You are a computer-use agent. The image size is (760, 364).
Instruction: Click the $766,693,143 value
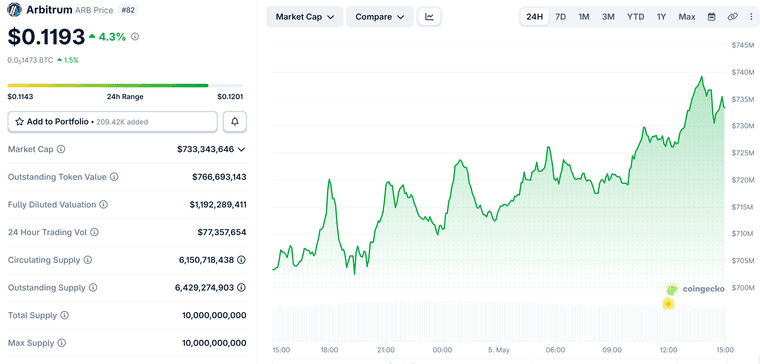219,177
